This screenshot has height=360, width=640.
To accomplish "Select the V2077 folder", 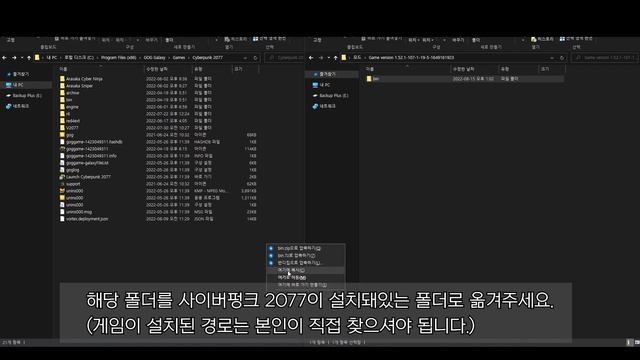I will click(72, 128).
